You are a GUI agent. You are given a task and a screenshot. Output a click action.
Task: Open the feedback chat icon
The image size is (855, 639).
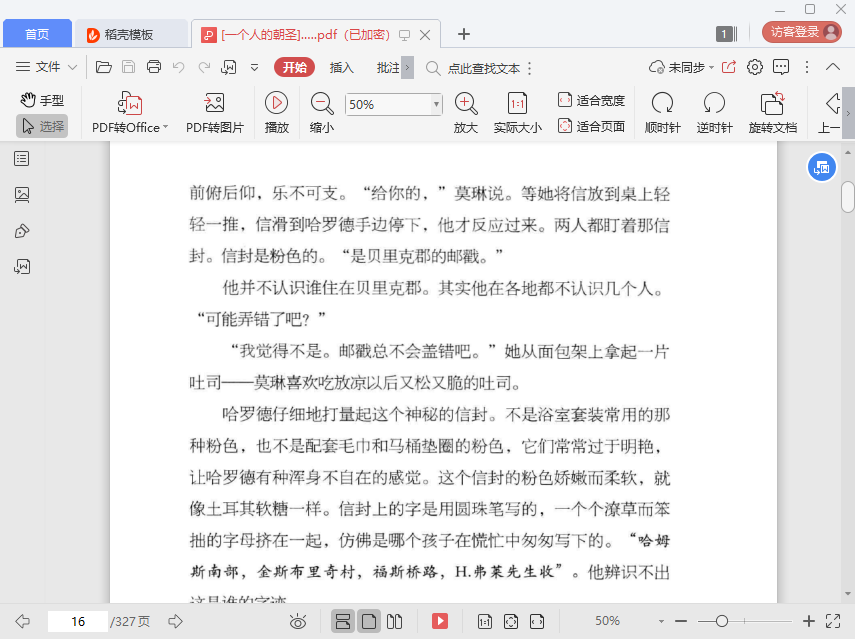tap(781, 67)
